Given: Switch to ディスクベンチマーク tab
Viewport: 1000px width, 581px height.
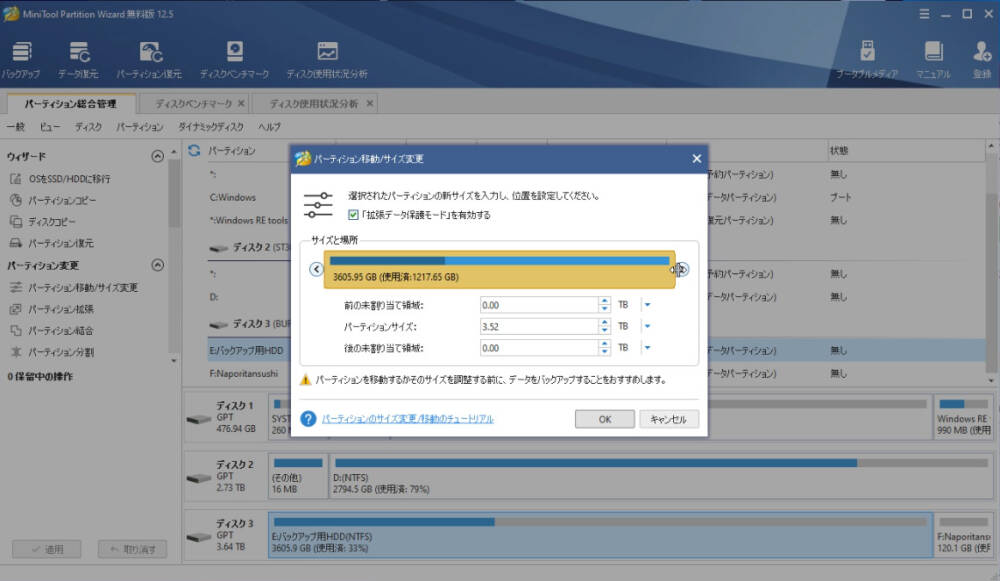Looking at the screenshot, I should [193, 103].
